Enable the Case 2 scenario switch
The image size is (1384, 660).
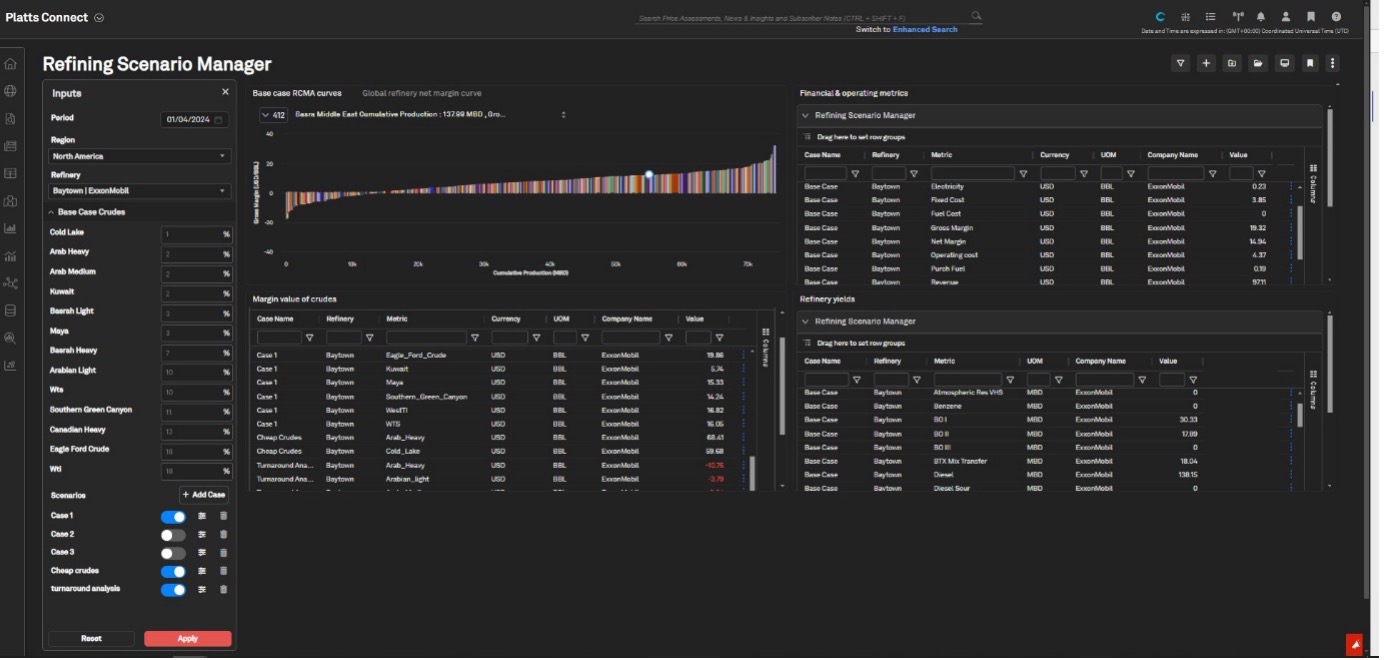pyautogui.click(x=173, y=535)
